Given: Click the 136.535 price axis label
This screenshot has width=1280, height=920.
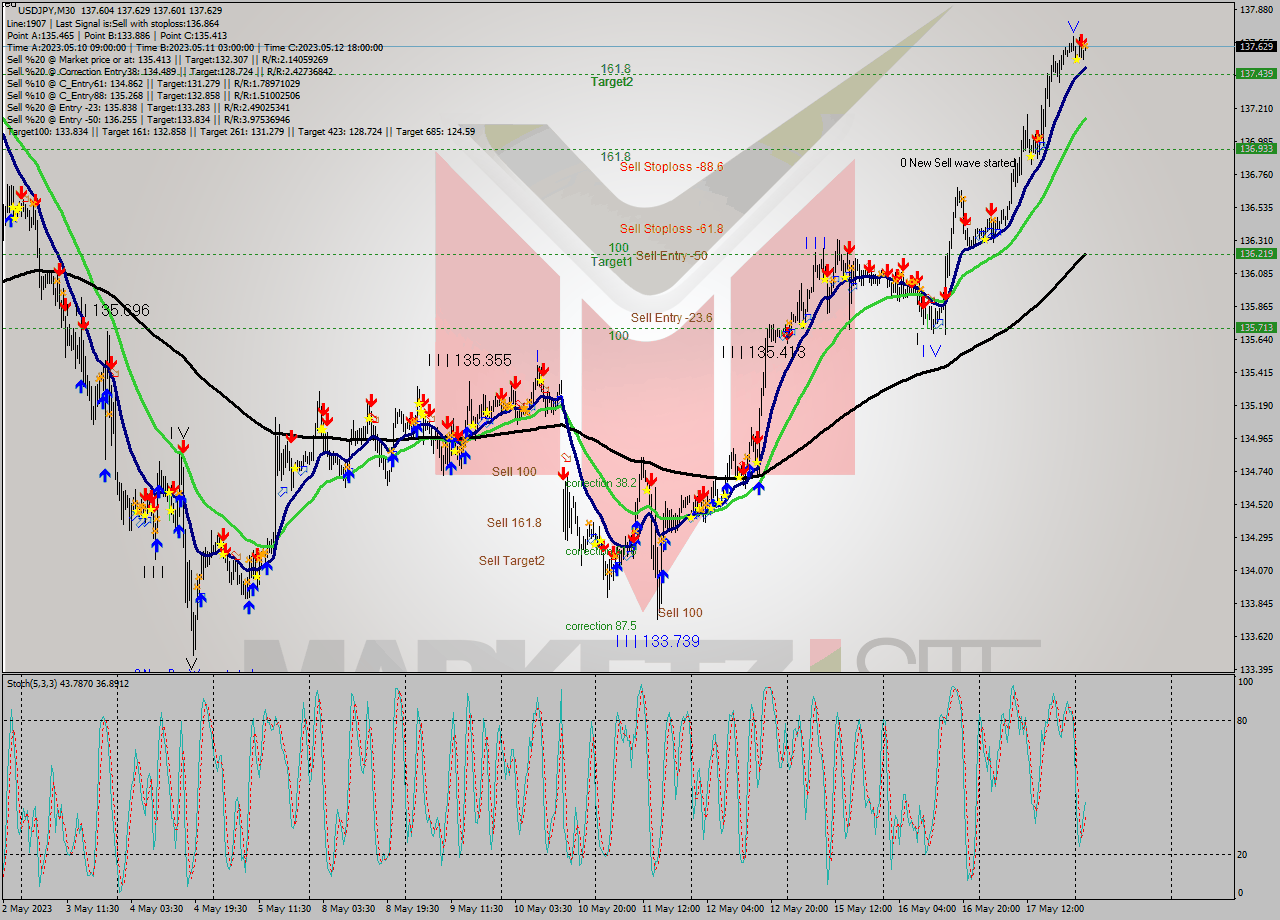Looking at the screenshot, I should click(1256, 207).
